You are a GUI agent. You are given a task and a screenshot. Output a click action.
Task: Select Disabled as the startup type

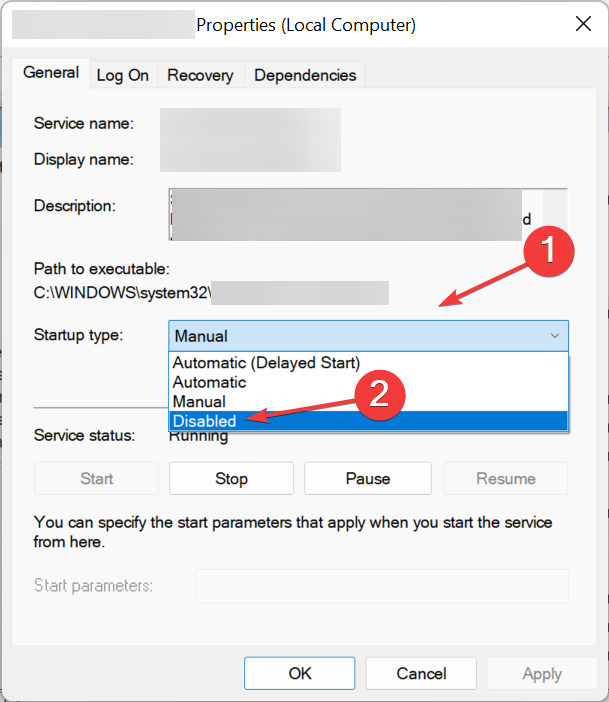(204, 421)
